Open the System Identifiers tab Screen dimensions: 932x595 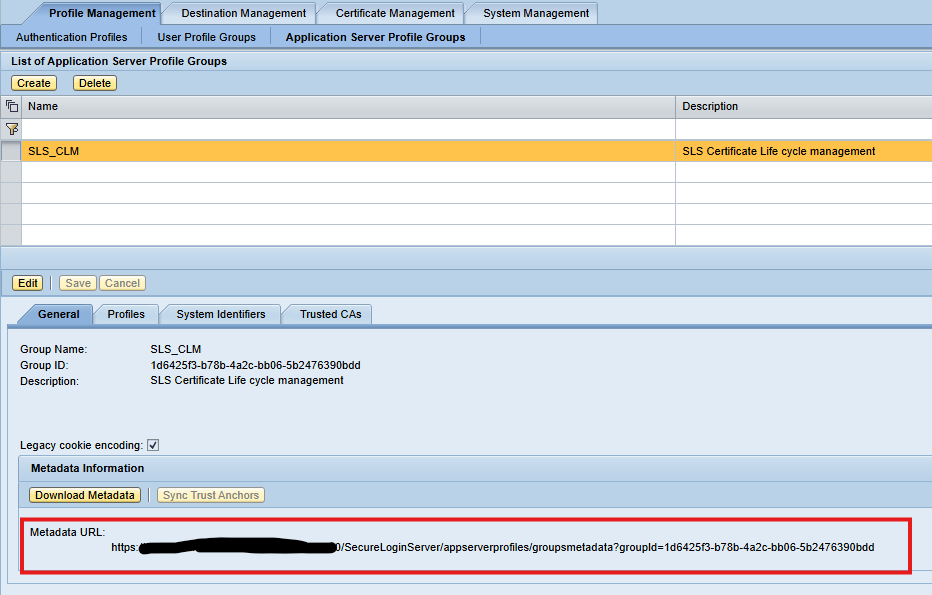221,314
